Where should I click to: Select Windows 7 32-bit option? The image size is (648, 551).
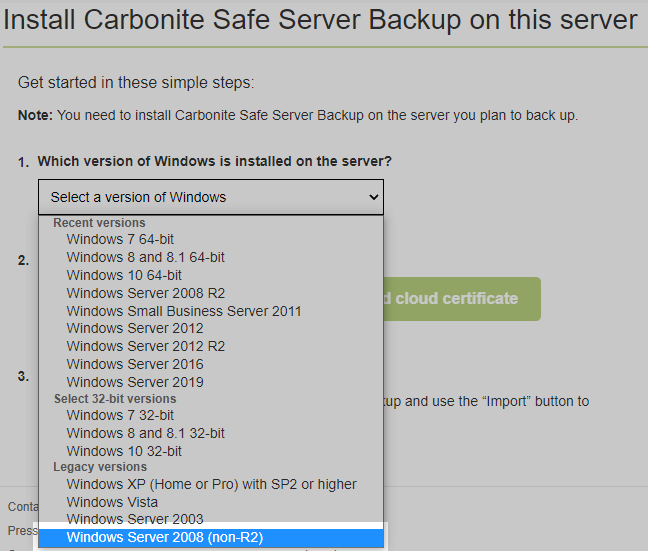pos(120,415)
